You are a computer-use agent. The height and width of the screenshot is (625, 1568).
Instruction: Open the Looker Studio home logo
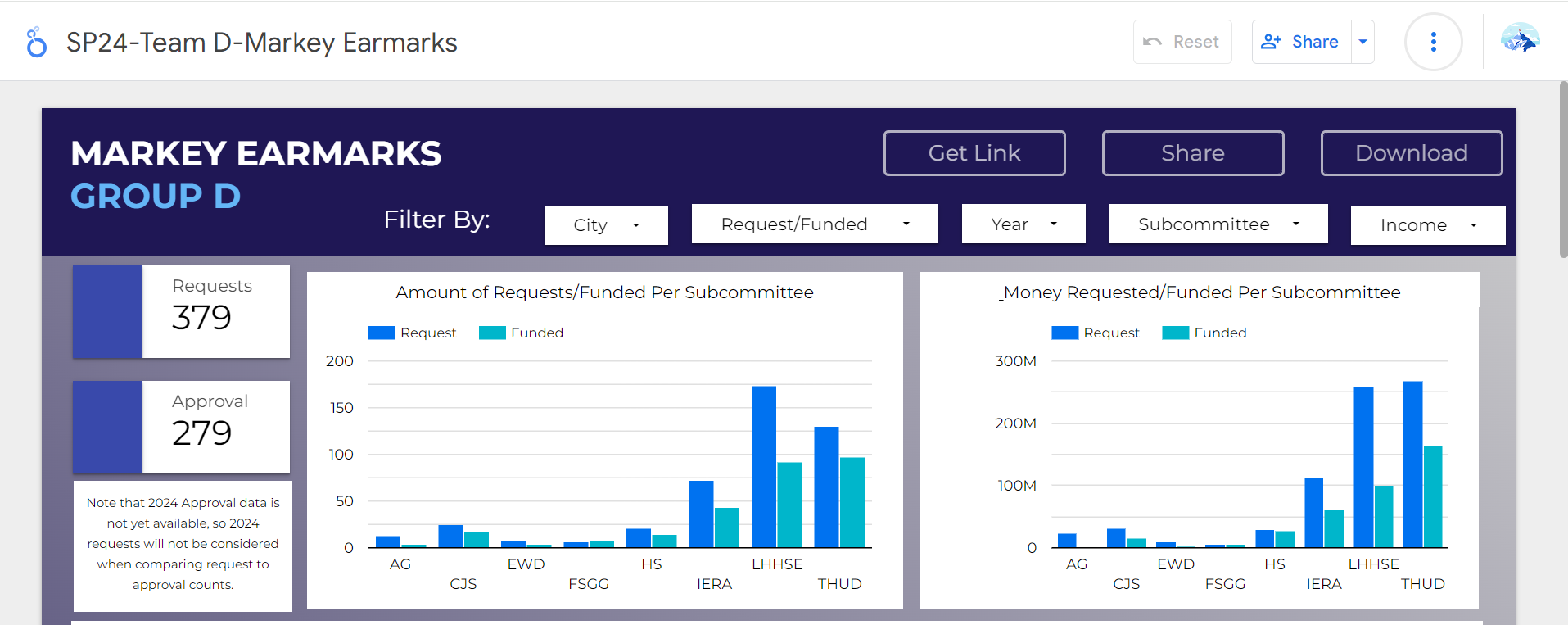[x=36, y=43]
